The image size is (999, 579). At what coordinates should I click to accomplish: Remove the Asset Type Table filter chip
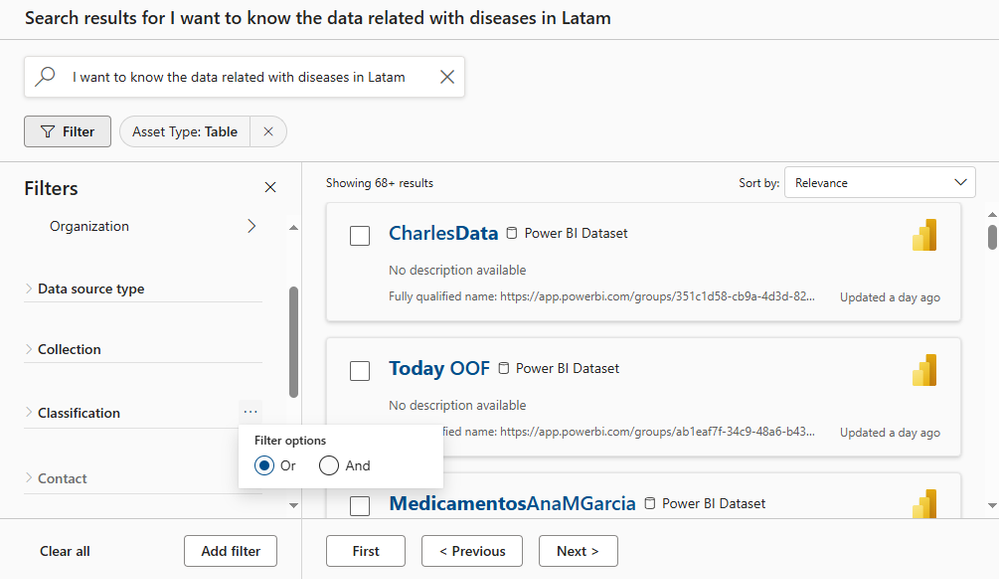click(x=268, y=131)
